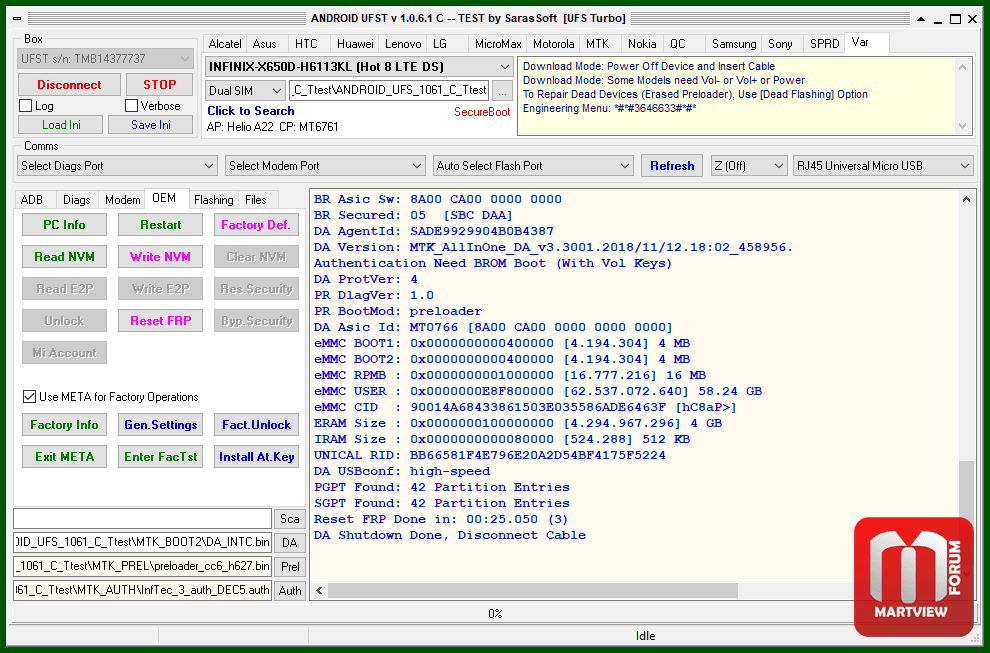Open RJ45 Universal Micro USB dropdown
Viewport: 990px width, 653px height.
pos(883,166)
